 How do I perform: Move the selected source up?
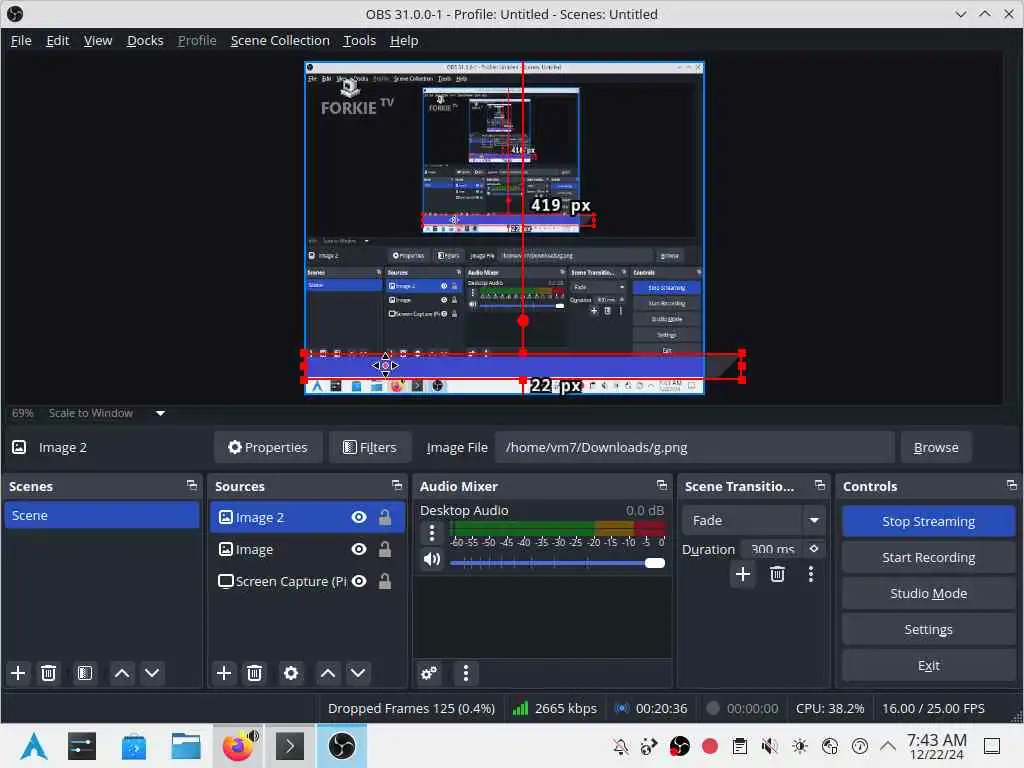[328, 673]
